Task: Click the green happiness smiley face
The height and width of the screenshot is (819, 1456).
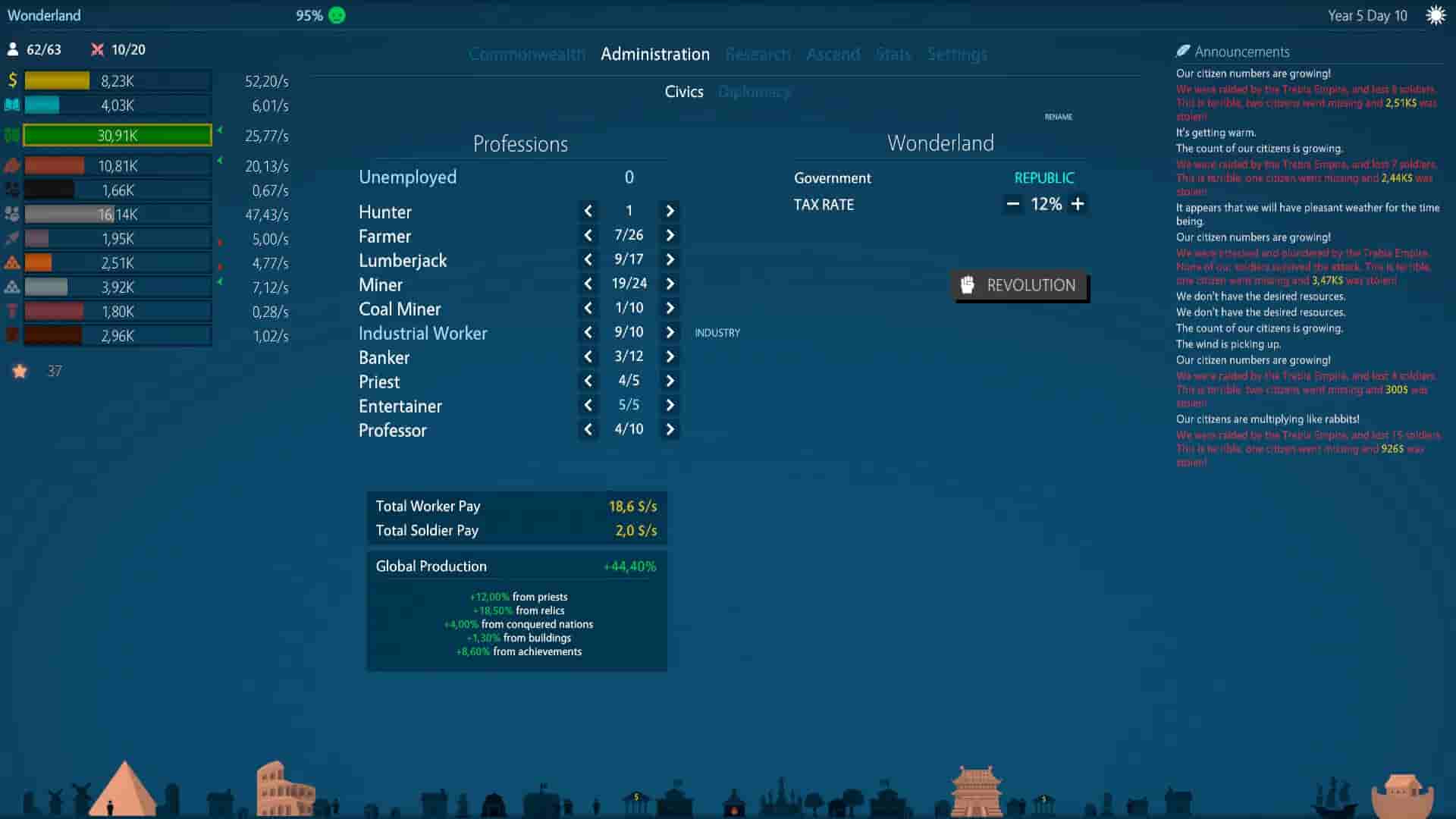Action: pyautogui.click(x=337, y=16)
